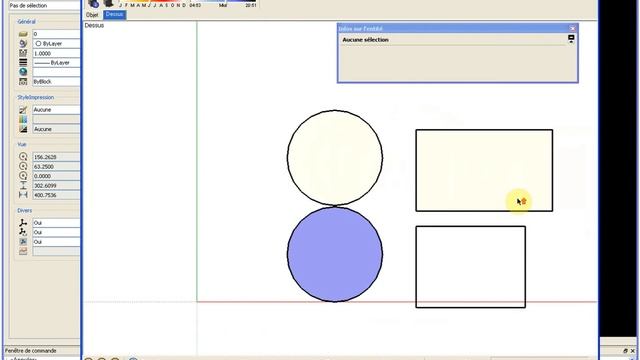
Task: Select the Dessus tab
Action: point(114,15)
